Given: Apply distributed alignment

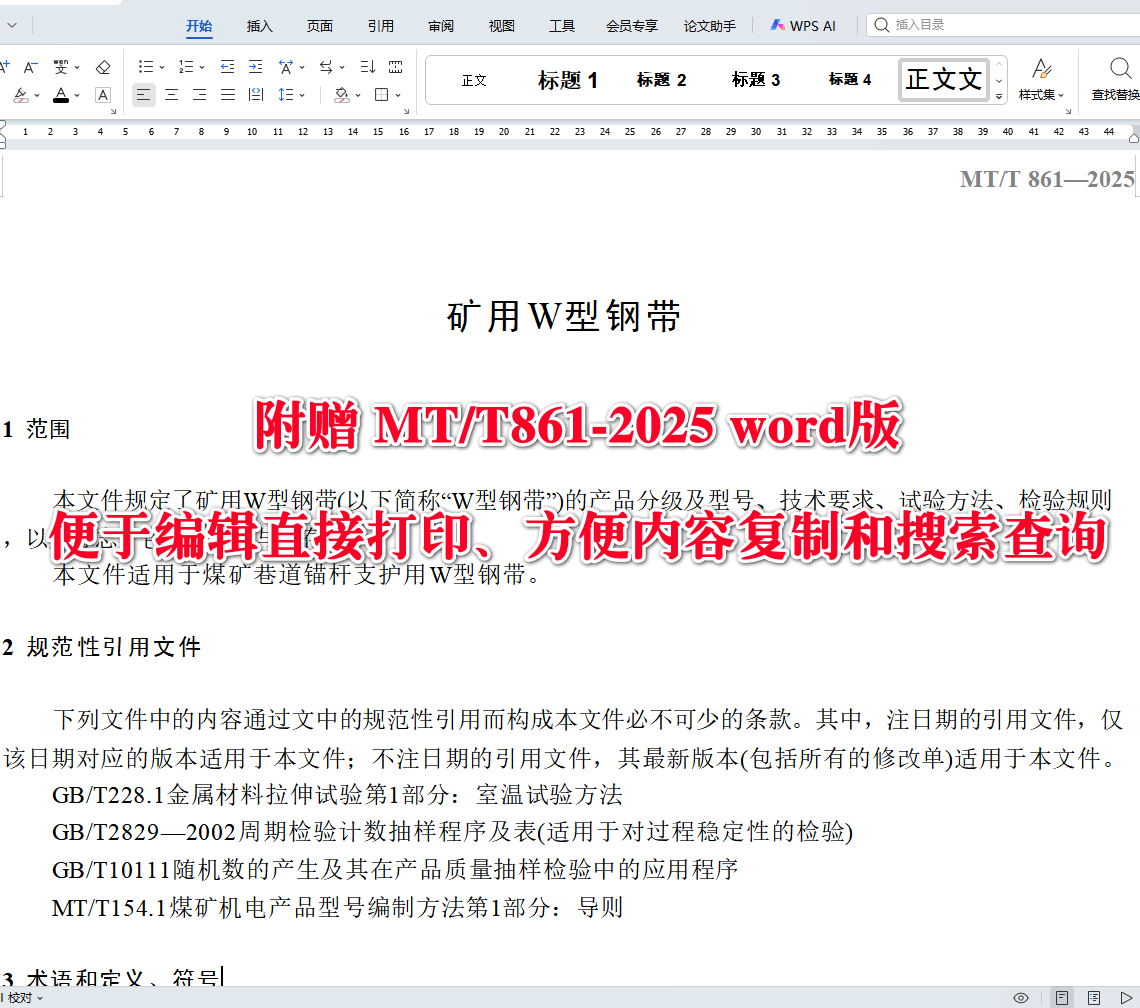Looking at the screenshot, I should pos(256,95).
